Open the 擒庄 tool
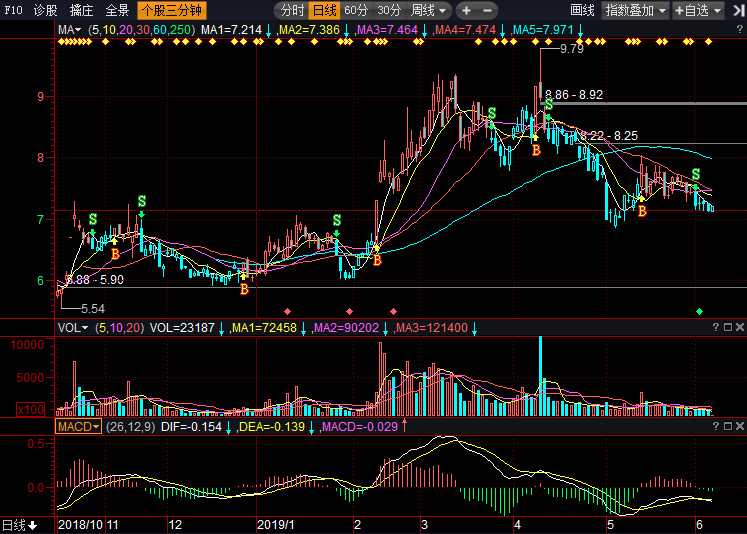This screenshot has height=534, width=747. 81,10
